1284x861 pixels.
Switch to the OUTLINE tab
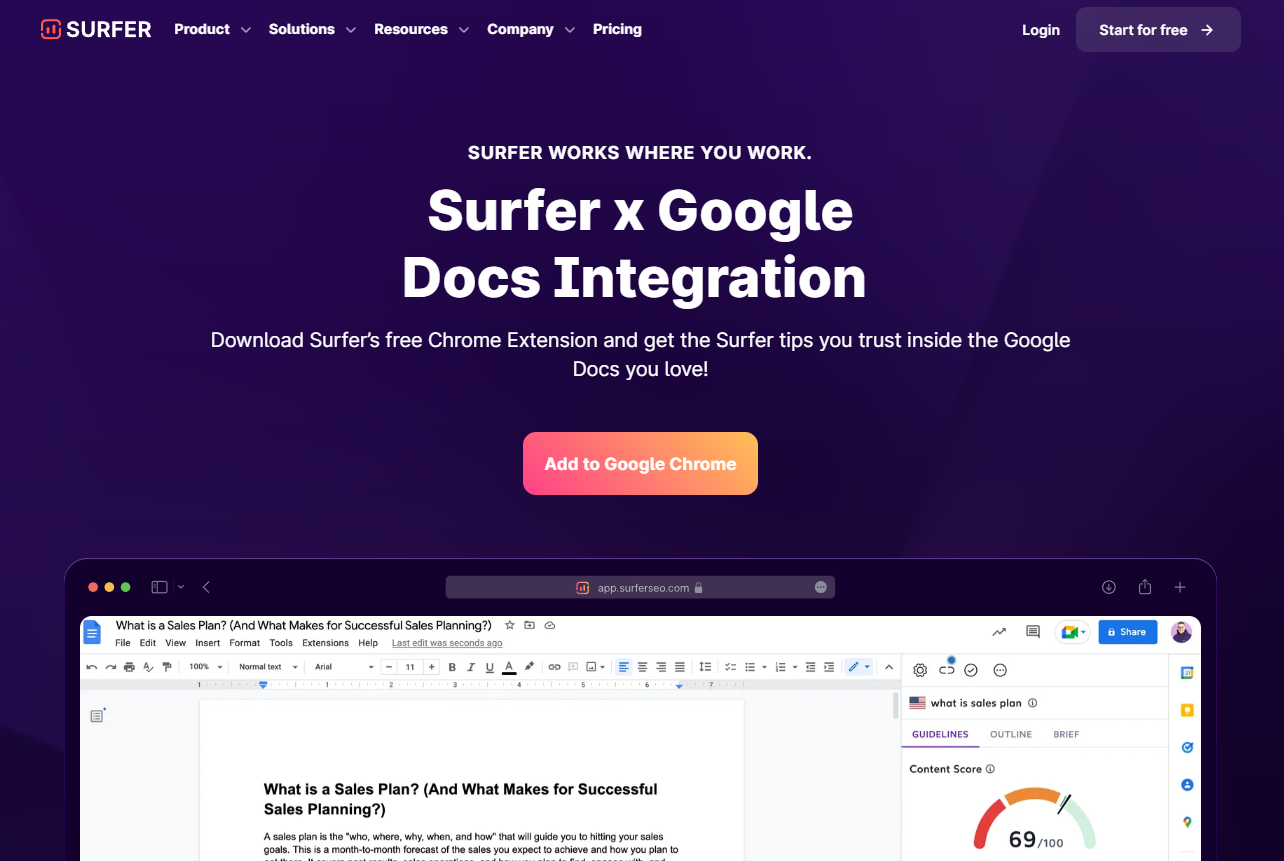(1011, 734)
